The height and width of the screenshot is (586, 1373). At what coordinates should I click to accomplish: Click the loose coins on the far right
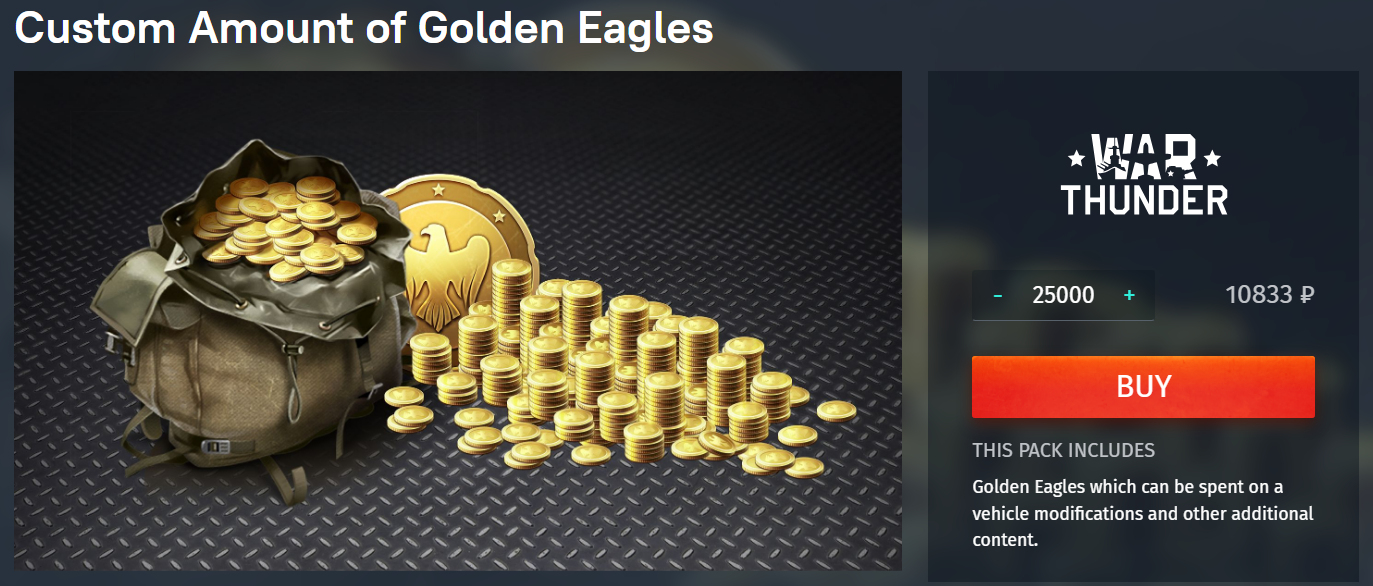coord(836,411)
